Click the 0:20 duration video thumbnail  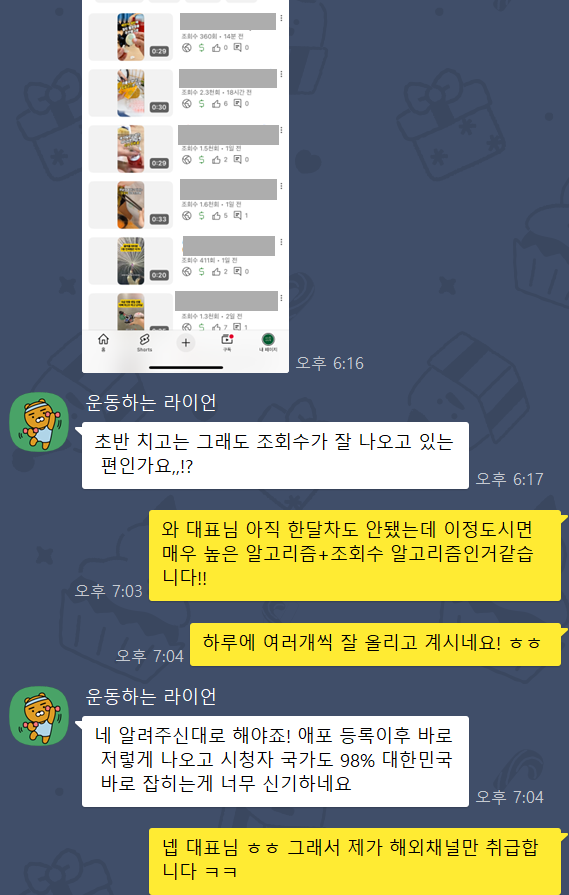131,260
